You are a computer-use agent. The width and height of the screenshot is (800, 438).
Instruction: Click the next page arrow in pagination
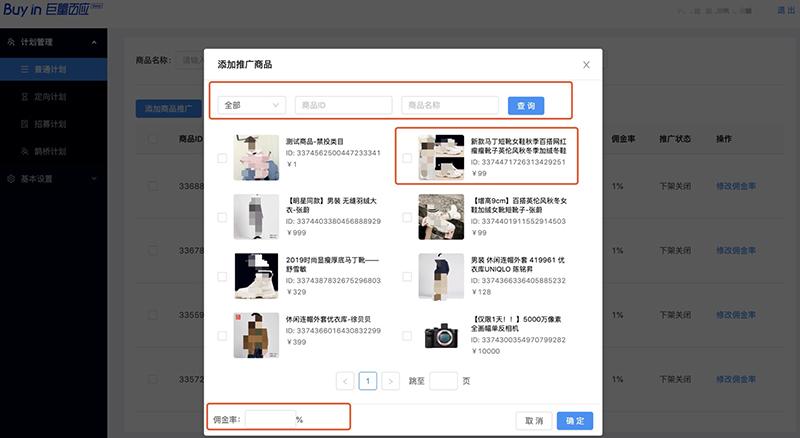click(x=391, y=381)
